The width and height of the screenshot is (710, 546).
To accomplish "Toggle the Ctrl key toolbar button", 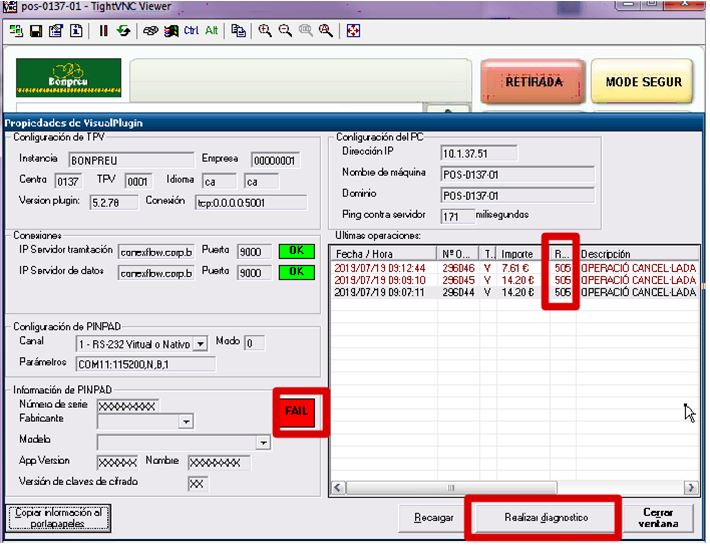I will (191, 31).
